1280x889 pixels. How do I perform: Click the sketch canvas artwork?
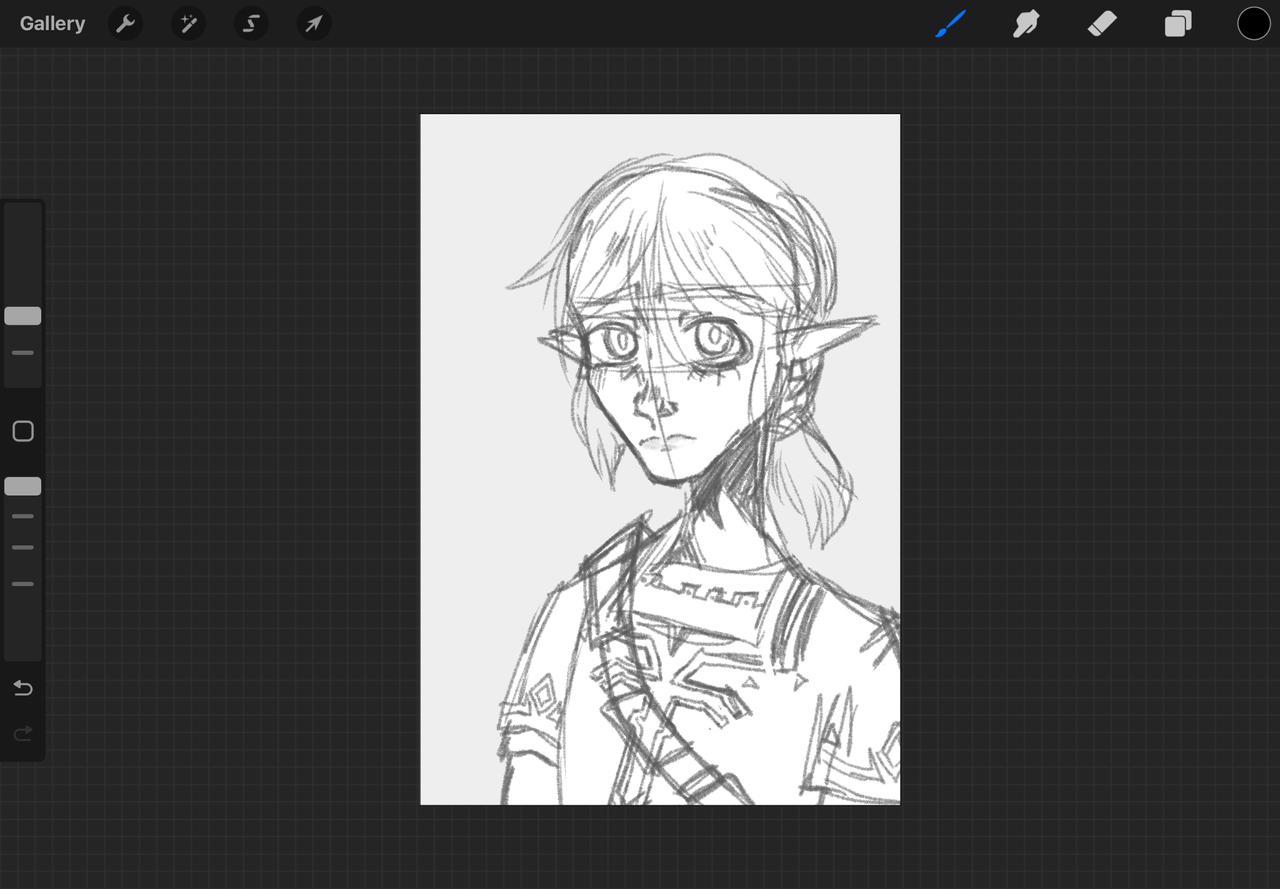pyautogui.click(x=660, y=459)
